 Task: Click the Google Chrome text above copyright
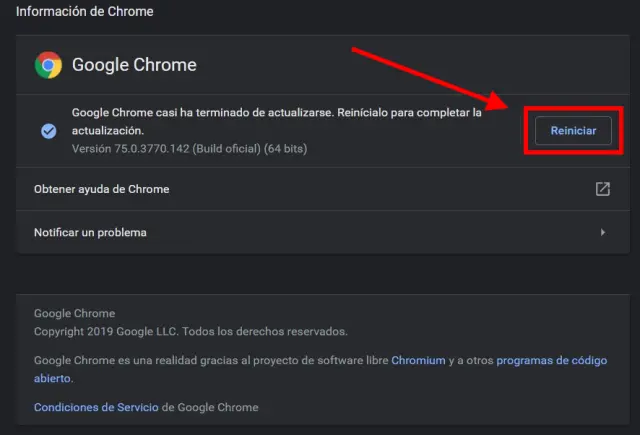click(74, 313)
